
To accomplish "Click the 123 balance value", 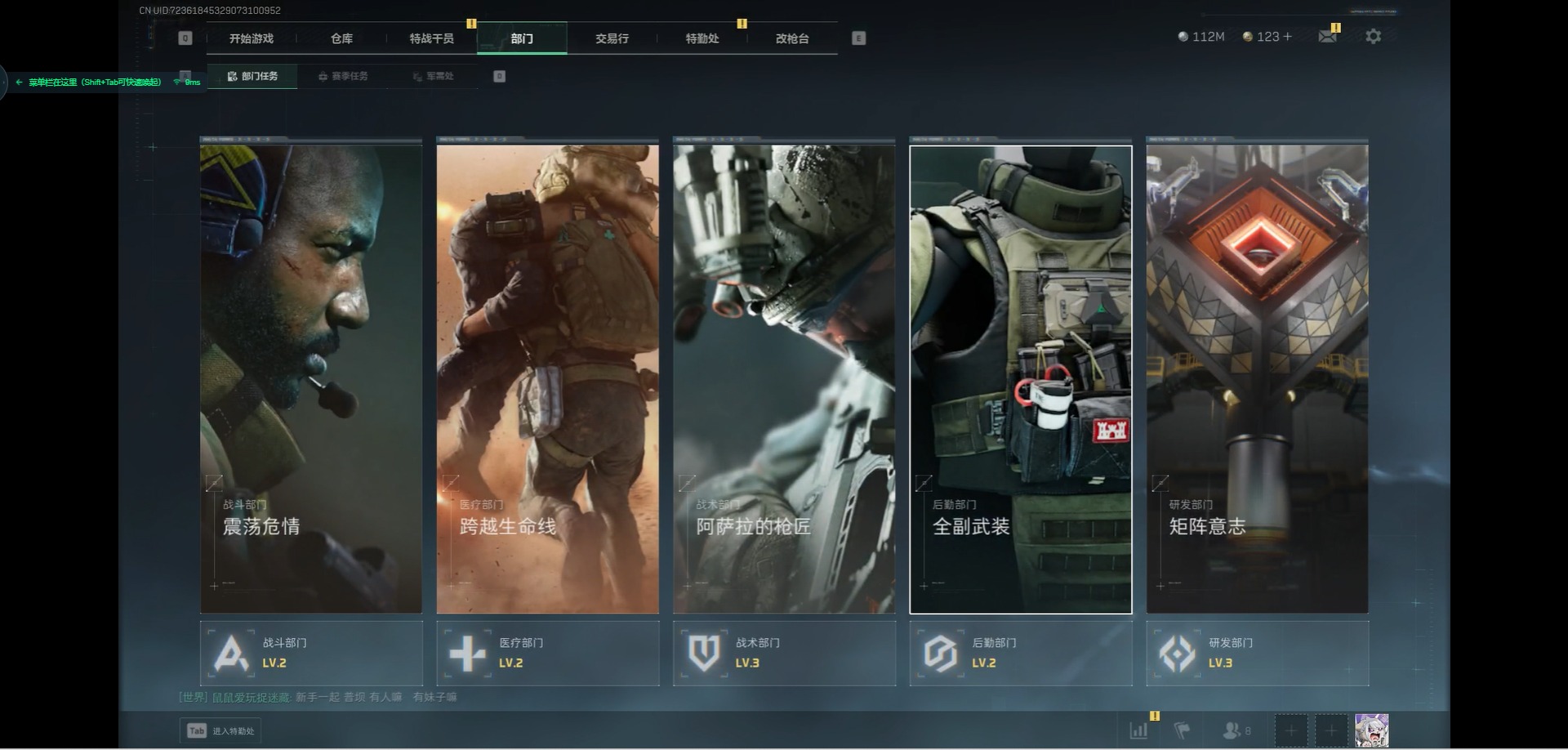I will coord(1268,37).
